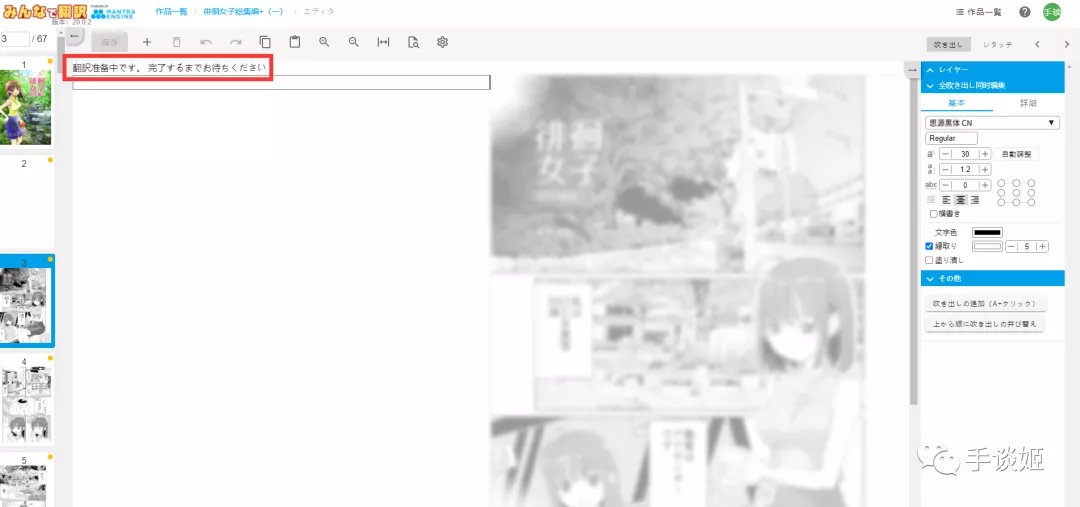Go to 作品一覧 breadcrumb link
This screenshot has height=507, width=1080.
[172, 12]
